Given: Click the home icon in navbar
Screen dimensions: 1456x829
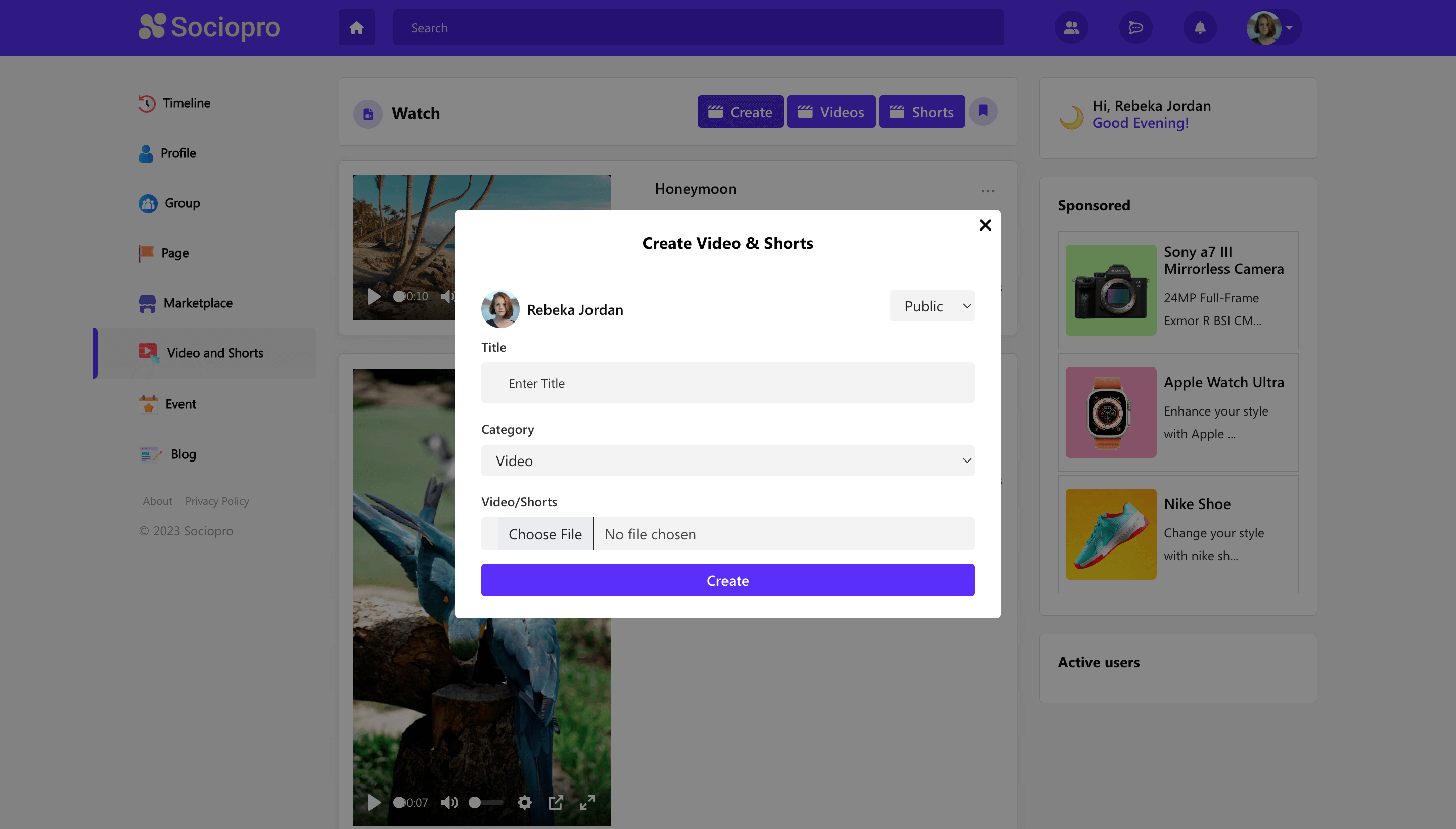Looking at the screenshot, I should point(356,27).
